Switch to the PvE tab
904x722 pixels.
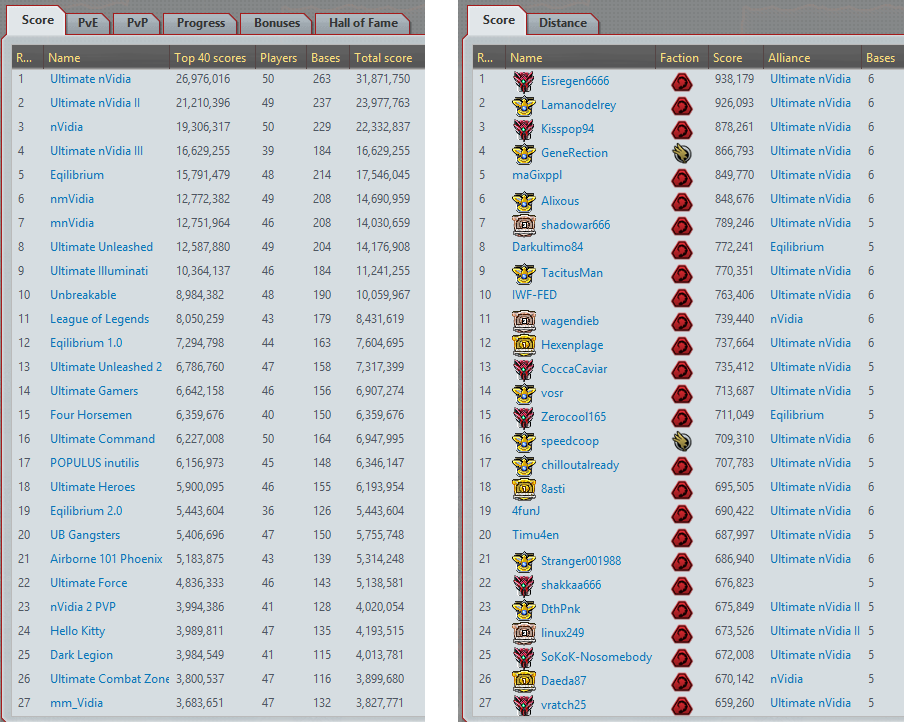87,23
